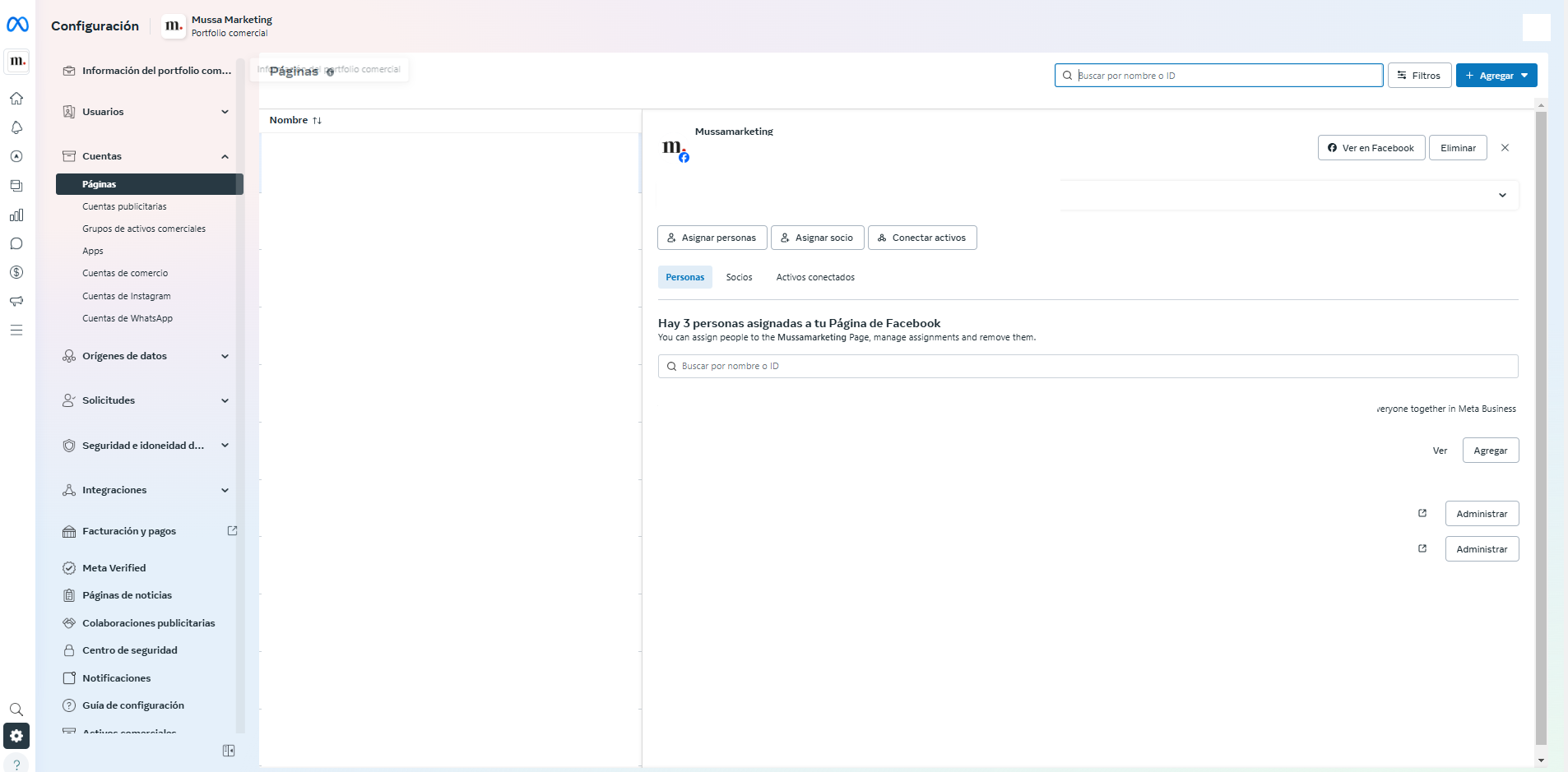Open Páginas de noticias
The width and height of the screenshot is (1568, 772).
(118, 595)
